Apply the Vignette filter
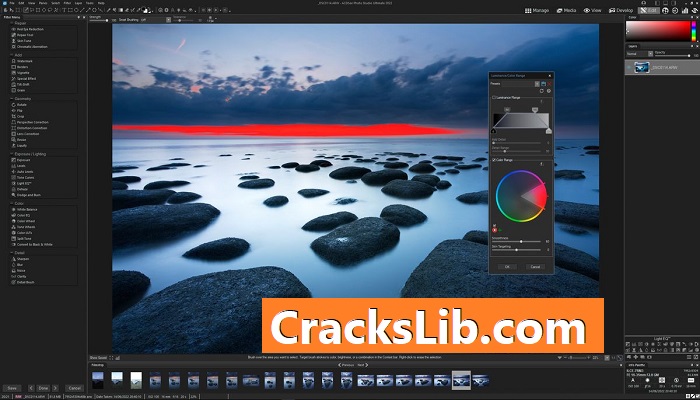Viewport: 700px width, 400px height. tap(23, 73)
